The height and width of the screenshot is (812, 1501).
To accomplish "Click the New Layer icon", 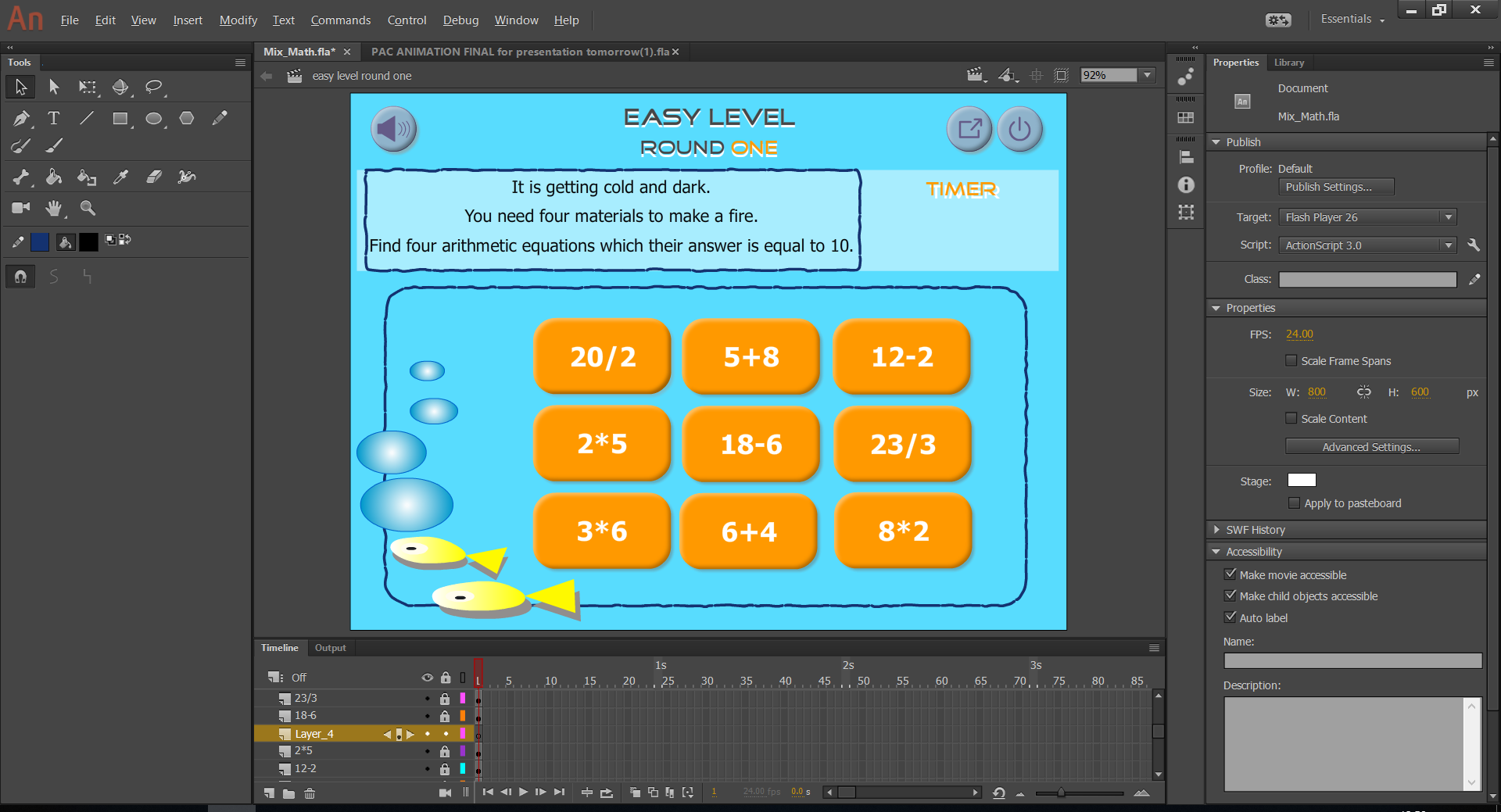I will (269, 792).
